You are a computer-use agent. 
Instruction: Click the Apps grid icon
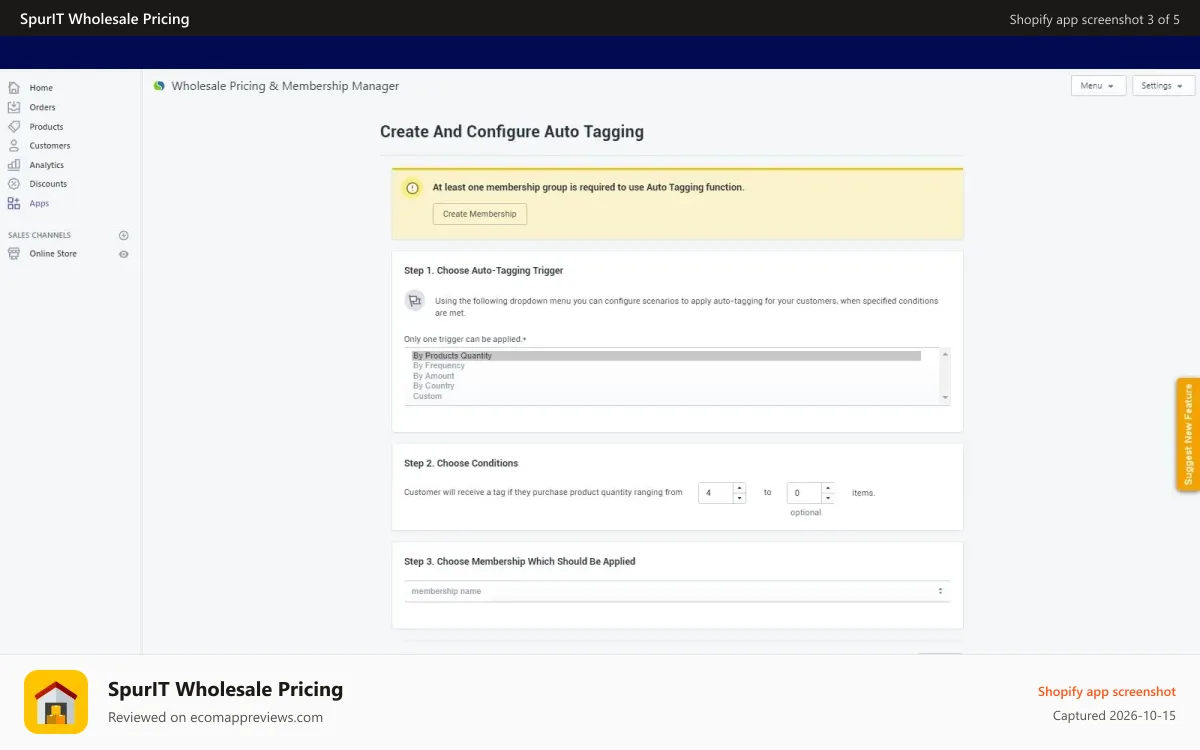pyautogui.click(x=14, y=203)
